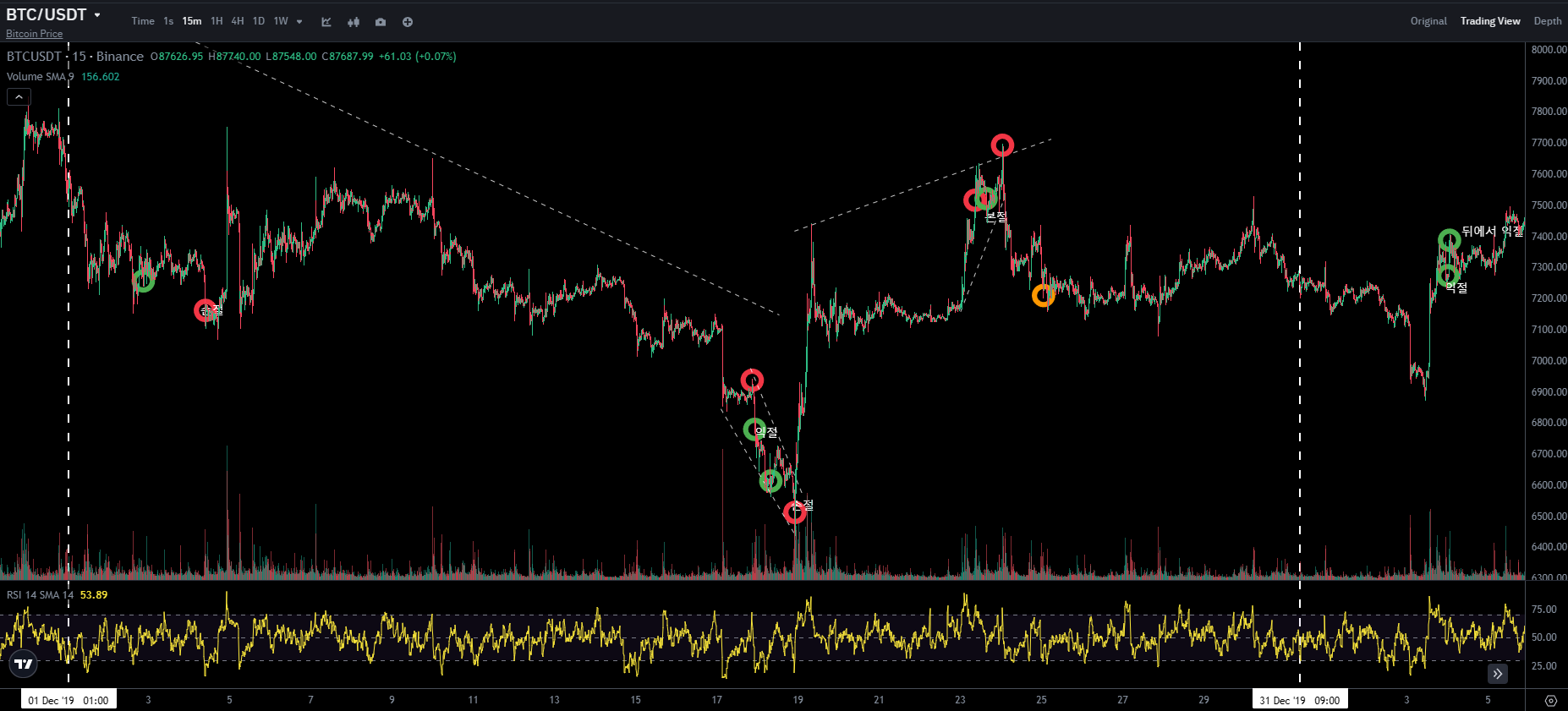Image resolution: width=1568 pixels, height=711 pixels.
Task: Click the 31 Dec '19 09:00 date label
Action: click(x=1300, y=700)
